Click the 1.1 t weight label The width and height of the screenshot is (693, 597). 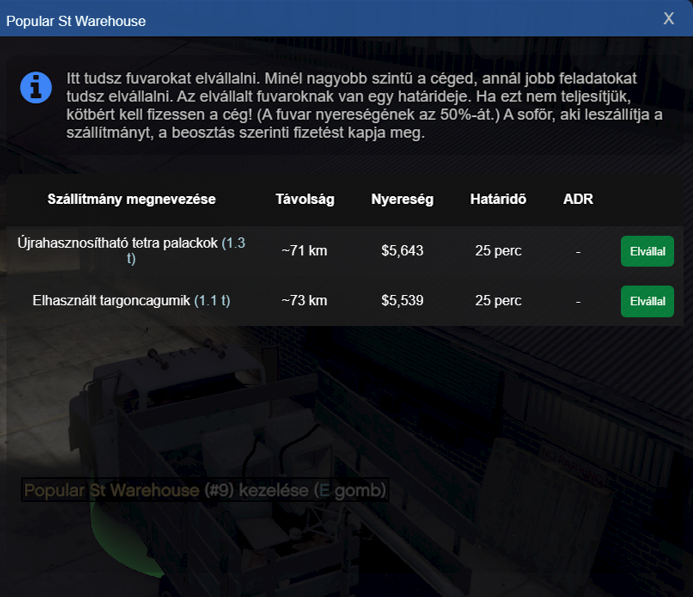click(x=212, y=300)
